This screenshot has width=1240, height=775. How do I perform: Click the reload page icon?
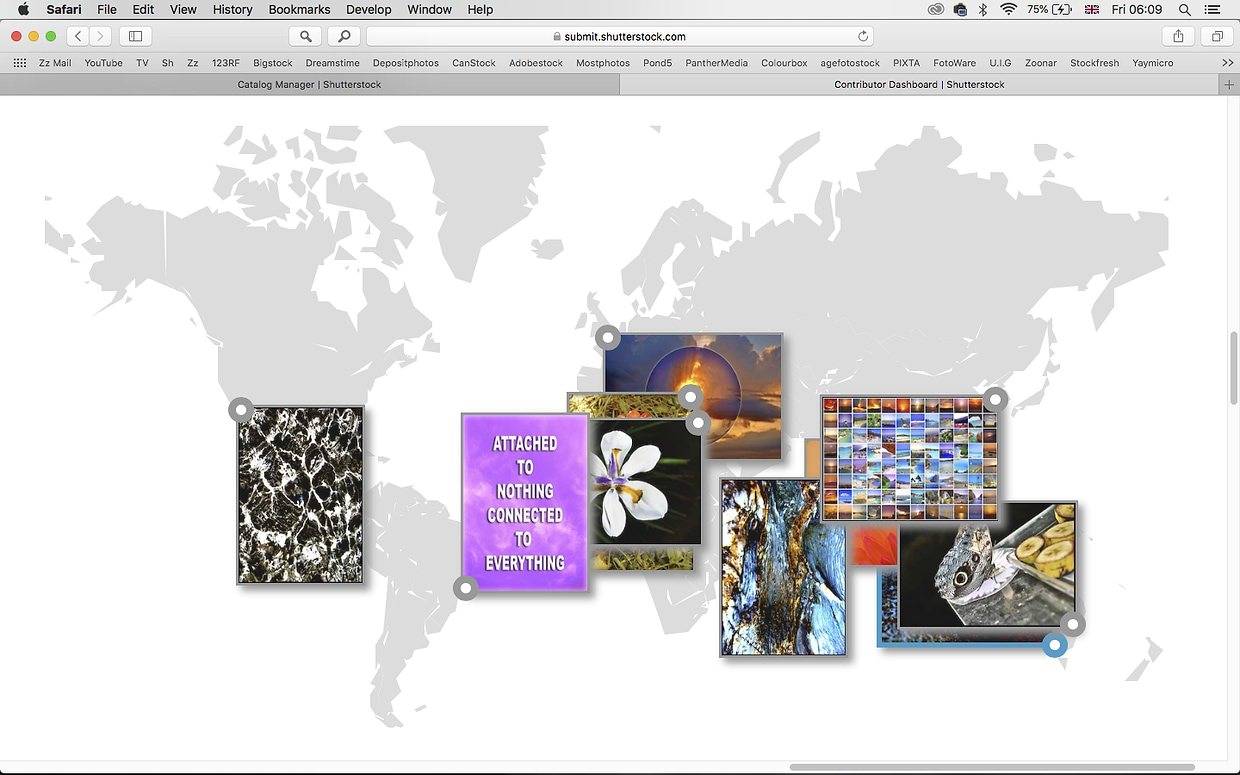tap(863, 36)
